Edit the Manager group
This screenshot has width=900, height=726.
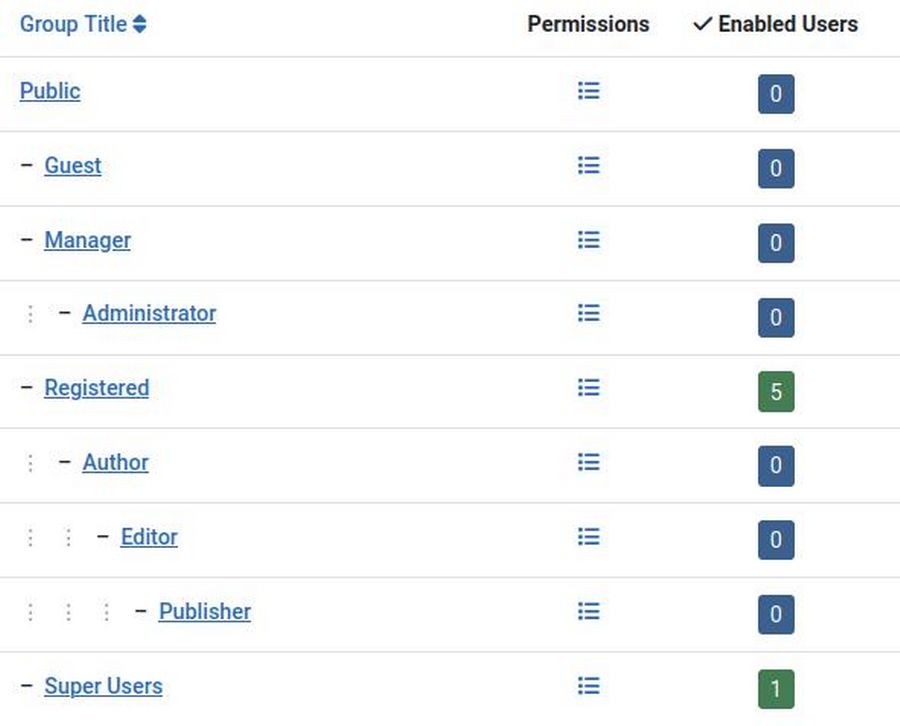87,240
